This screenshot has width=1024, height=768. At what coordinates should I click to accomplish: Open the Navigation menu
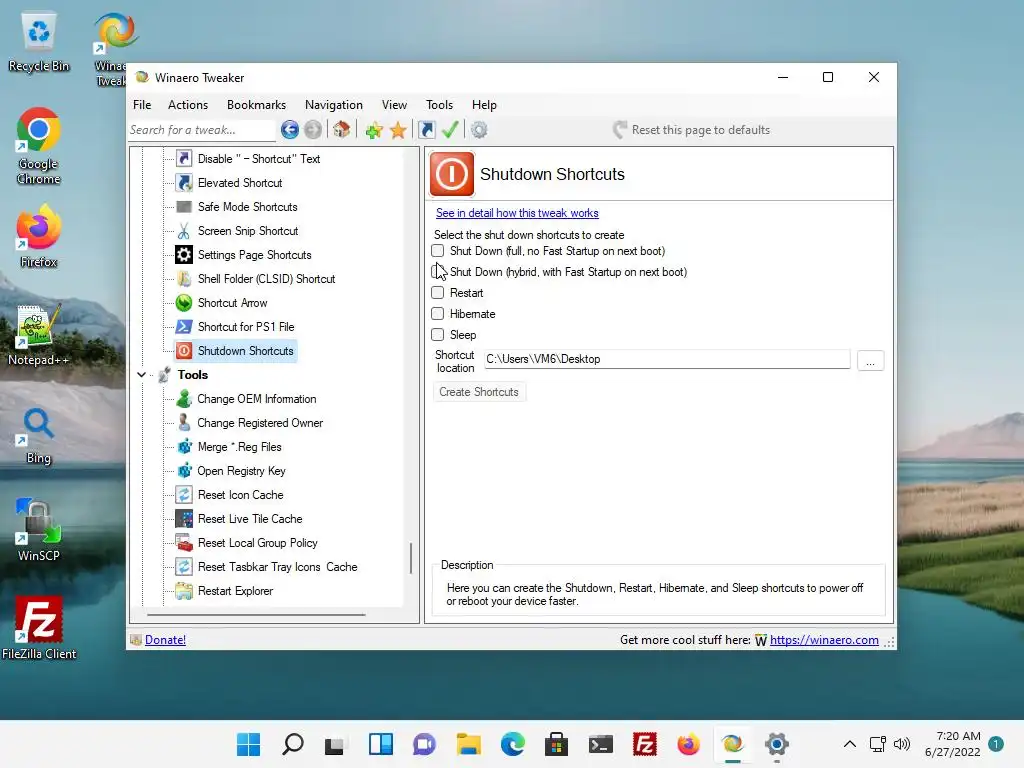click(x=334, y=104)
